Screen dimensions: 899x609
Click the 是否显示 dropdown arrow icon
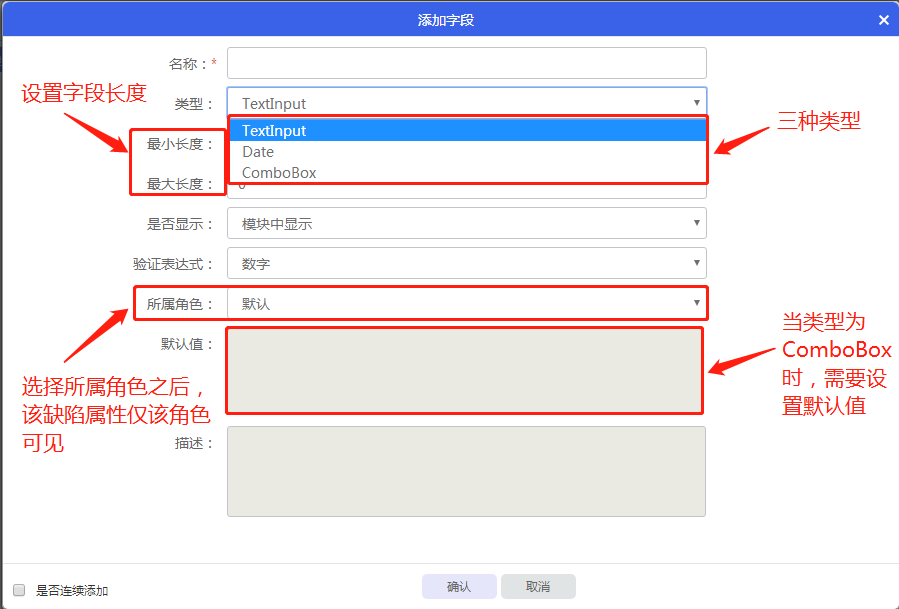coord(697,224)
